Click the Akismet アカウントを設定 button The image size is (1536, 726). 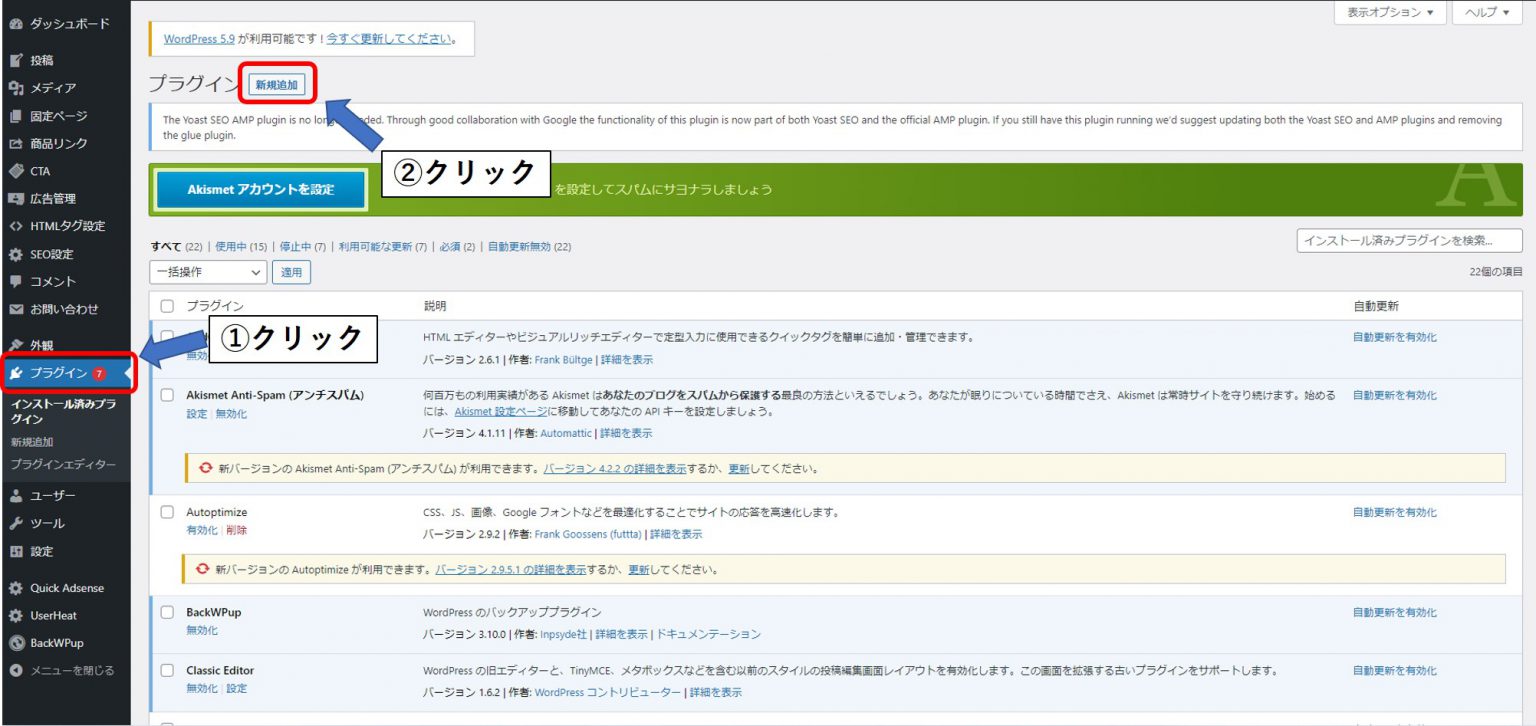click(x=259, y=188)
